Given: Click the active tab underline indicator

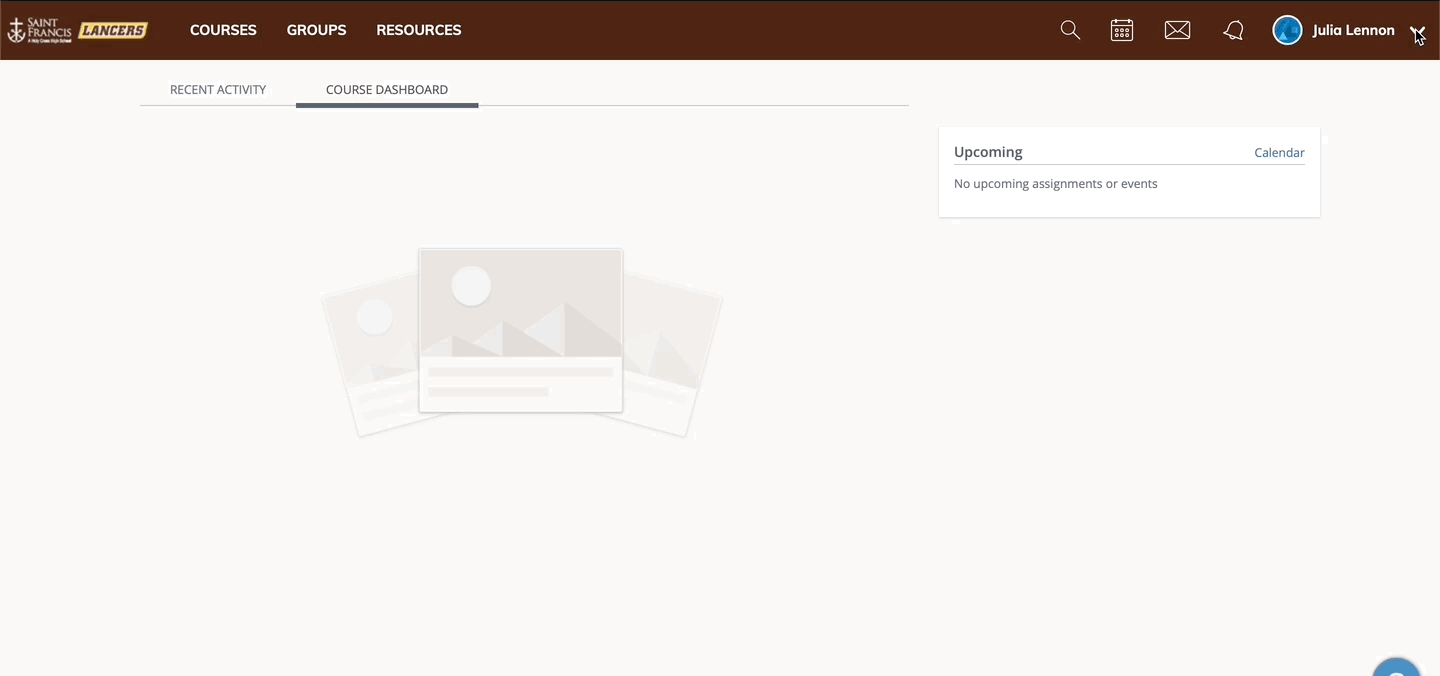Looking at the screenshot, I should [387, 104].
